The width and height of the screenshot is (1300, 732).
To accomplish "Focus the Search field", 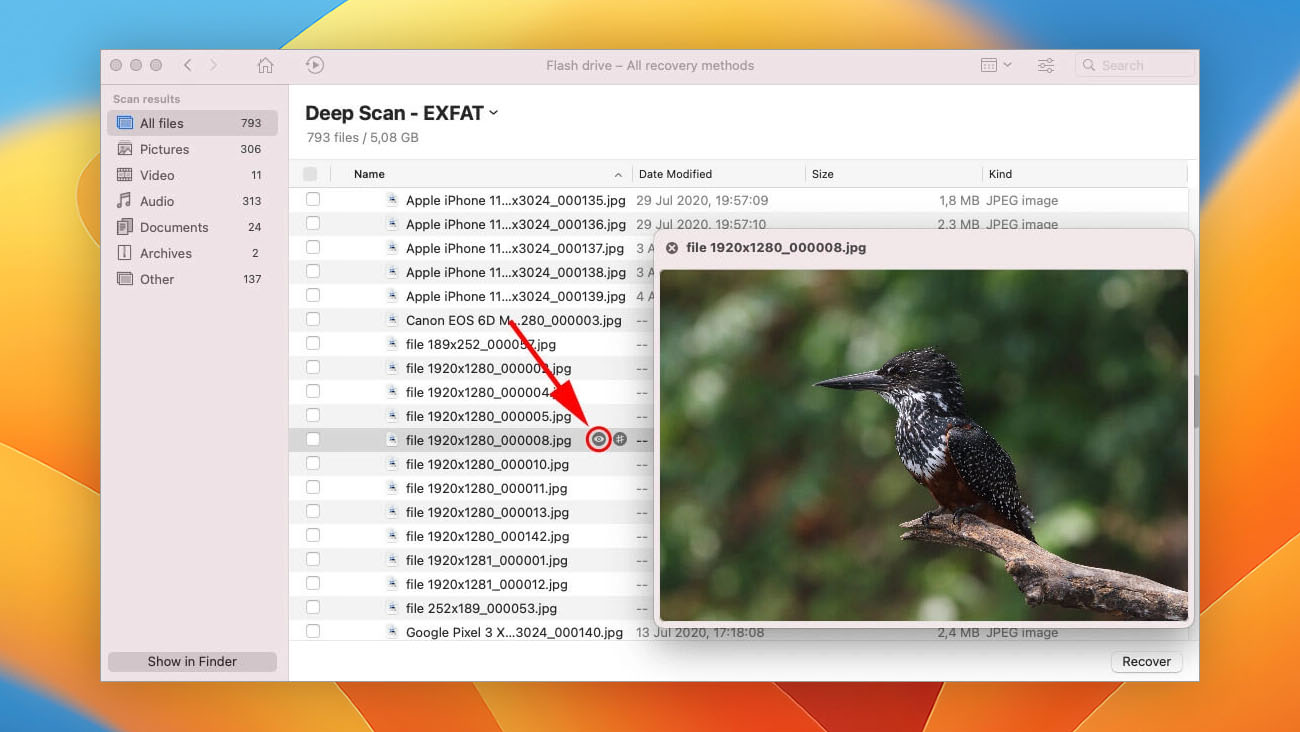I will pos(1135,65).
